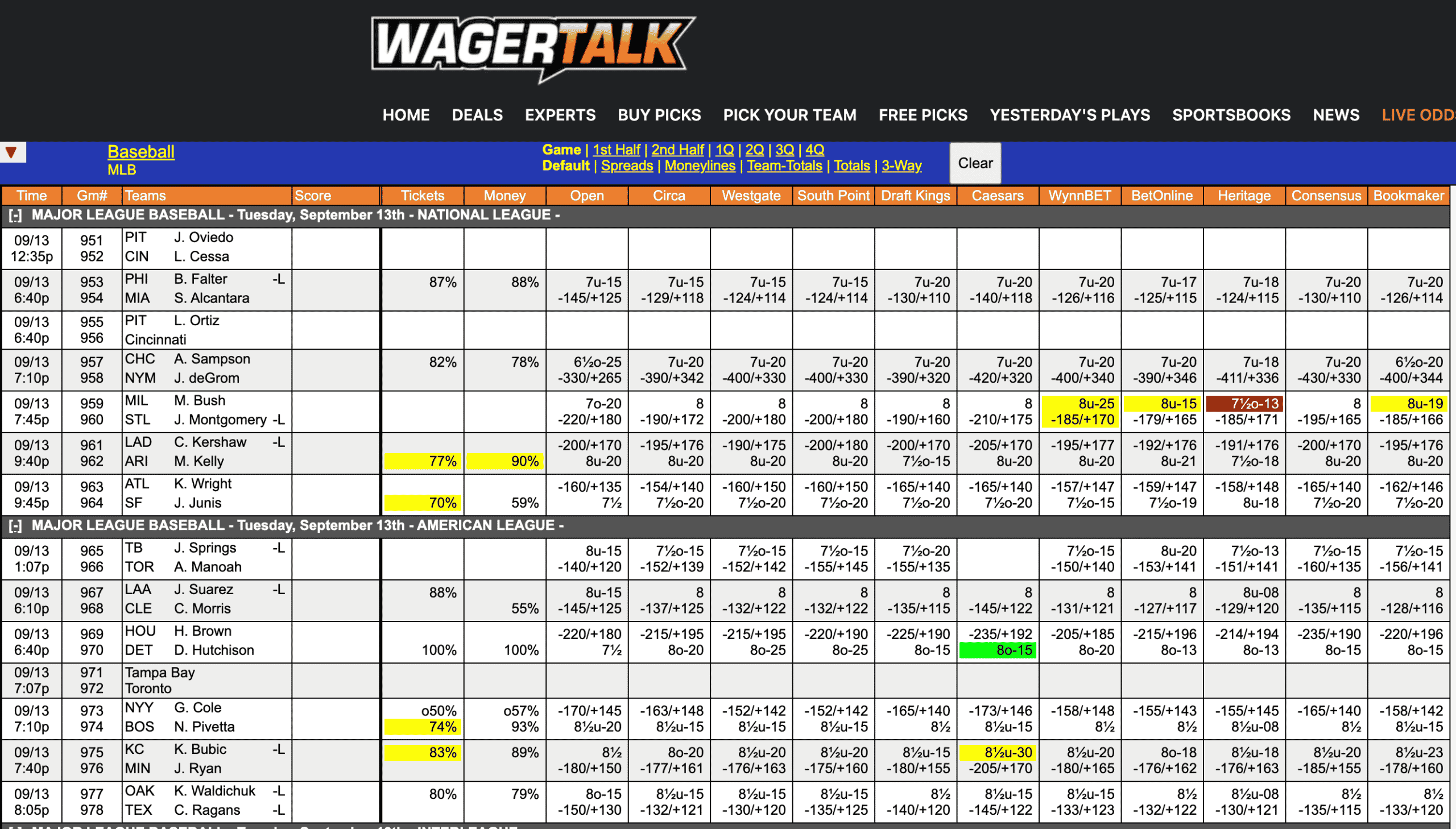Collapse the National League section
The width and height of the screenshot is (1456, 829).
pyautogui.click(x=15, y=216)
